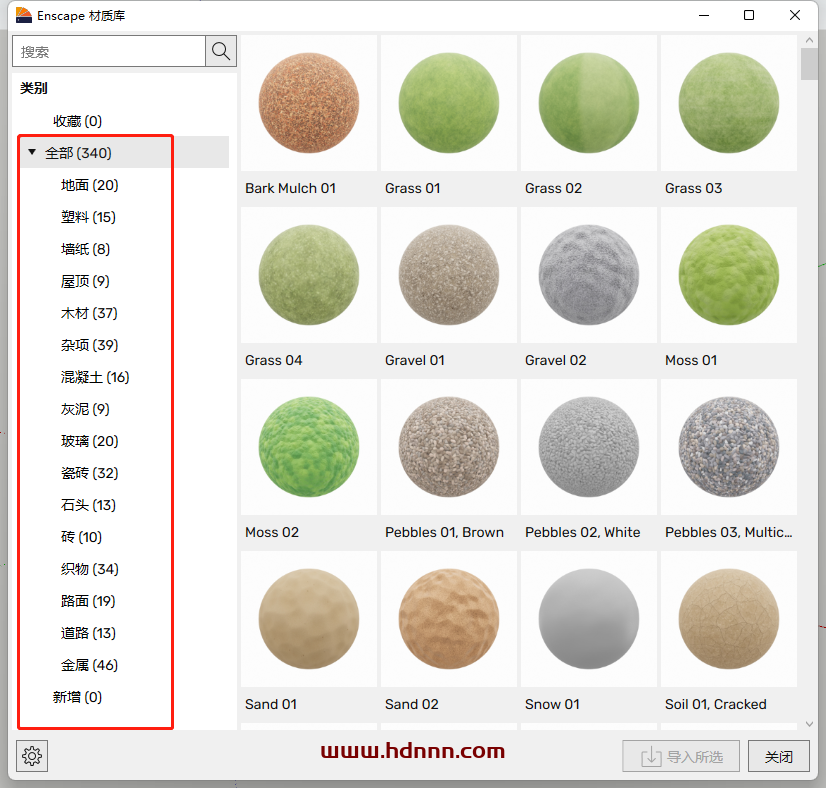Screen dimensions: 826x788
Task: Click the search magnifier icon
Action: [x=221, y=51]
